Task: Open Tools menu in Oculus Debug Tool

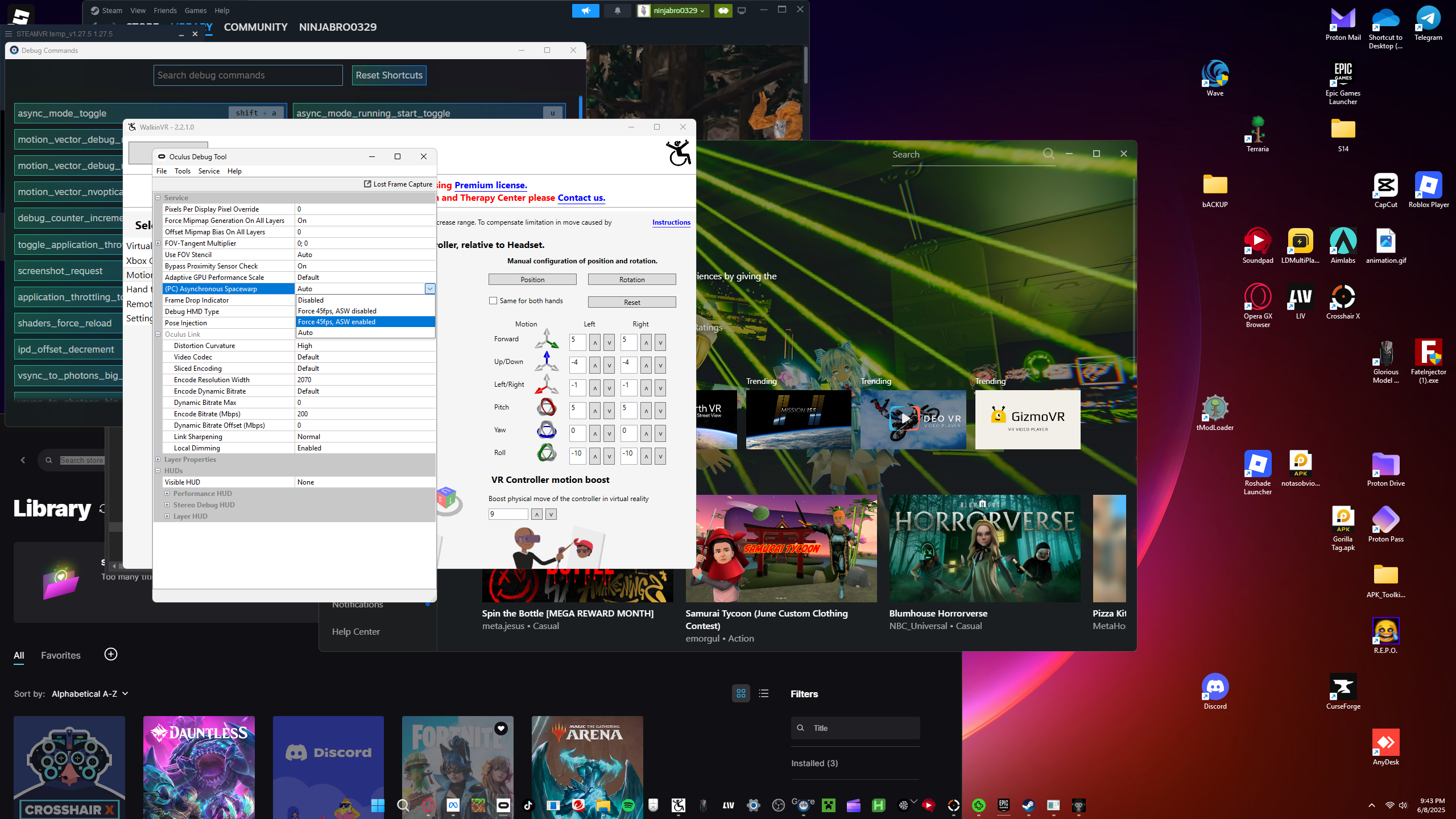Action: (x=182, y=171)
